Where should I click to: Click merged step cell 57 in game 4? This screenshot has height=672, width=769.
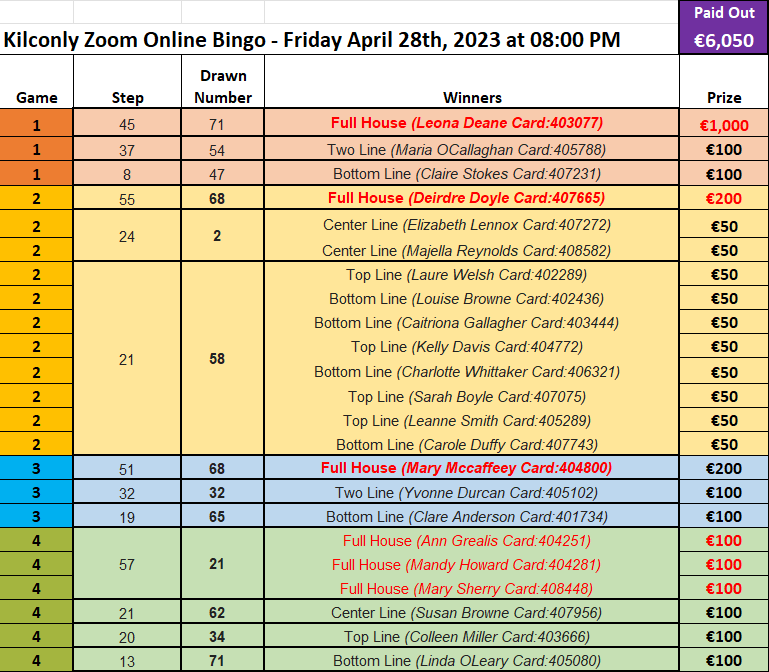pos(128,564)
